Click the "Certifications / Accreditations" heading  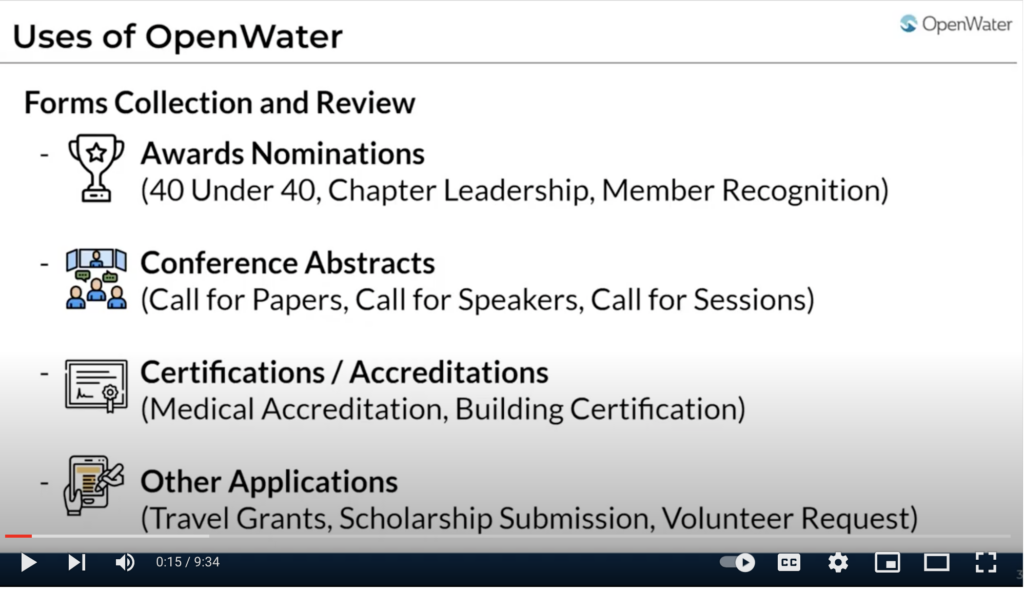[344, 372]
